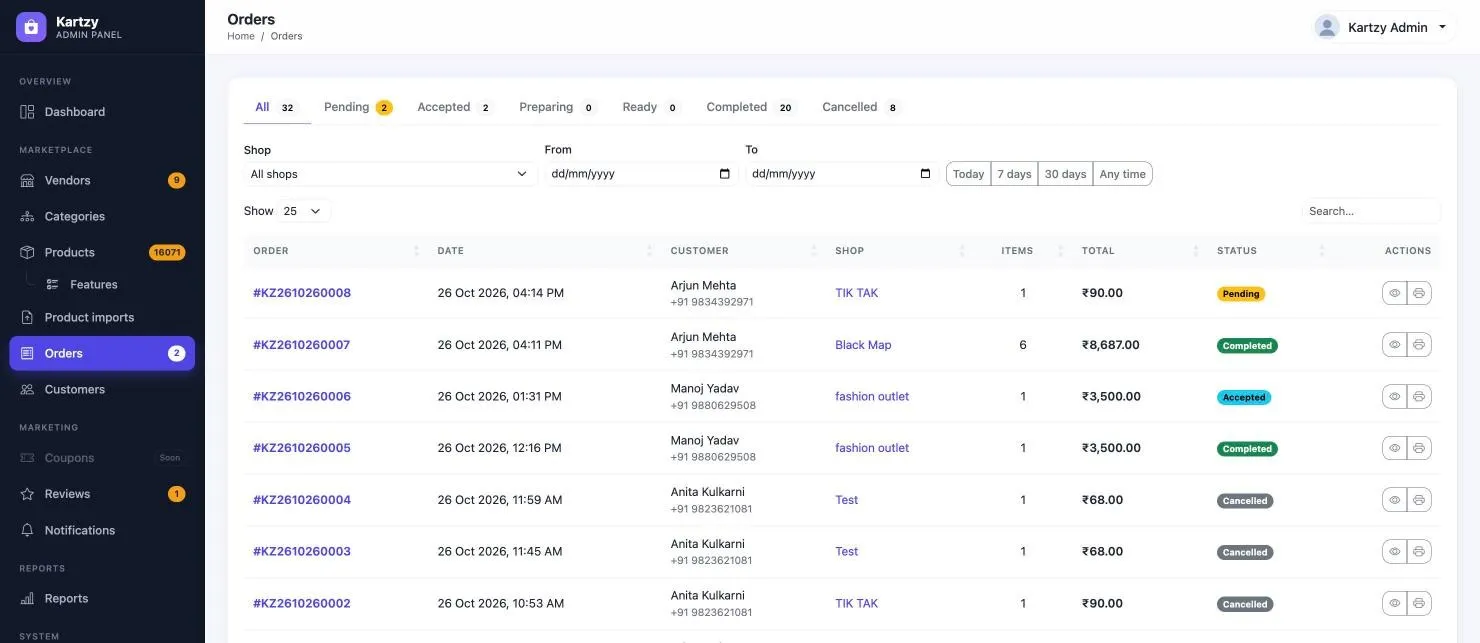Switch to the Completed tab
1480x643 pixels.
(751, 107)
